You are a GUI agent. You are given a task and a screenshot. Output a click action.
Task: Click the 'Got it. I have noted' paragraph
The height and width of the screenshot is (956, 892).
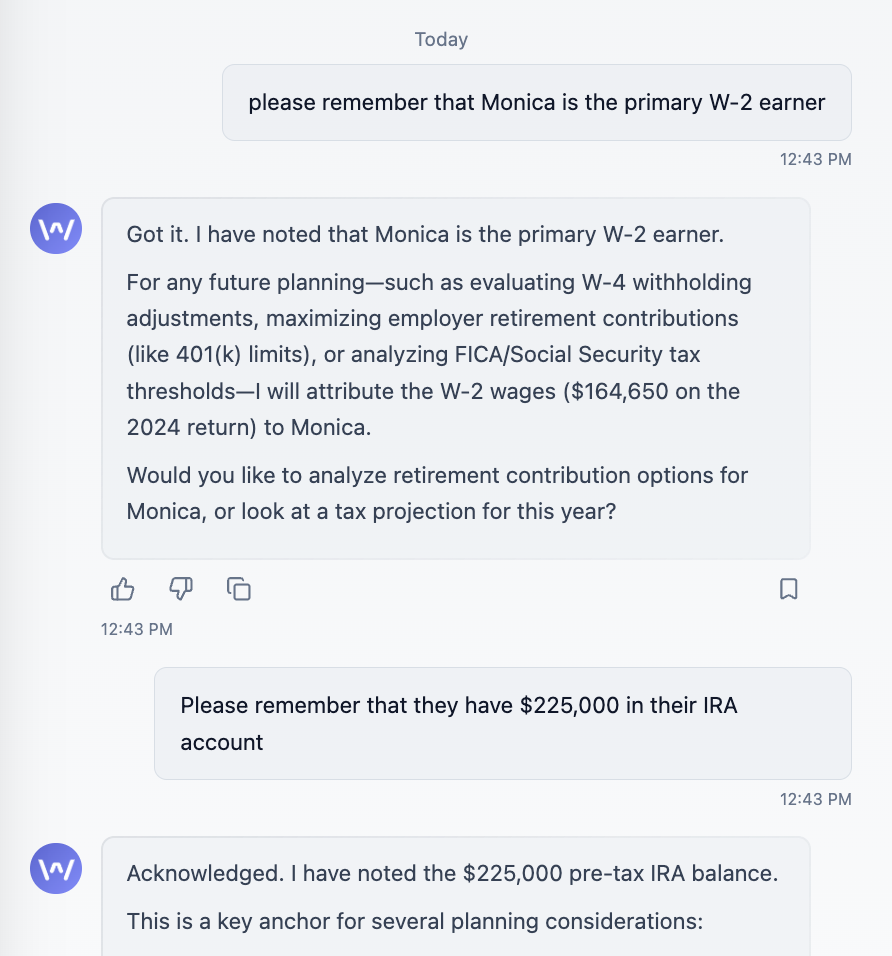pos(425,234)
